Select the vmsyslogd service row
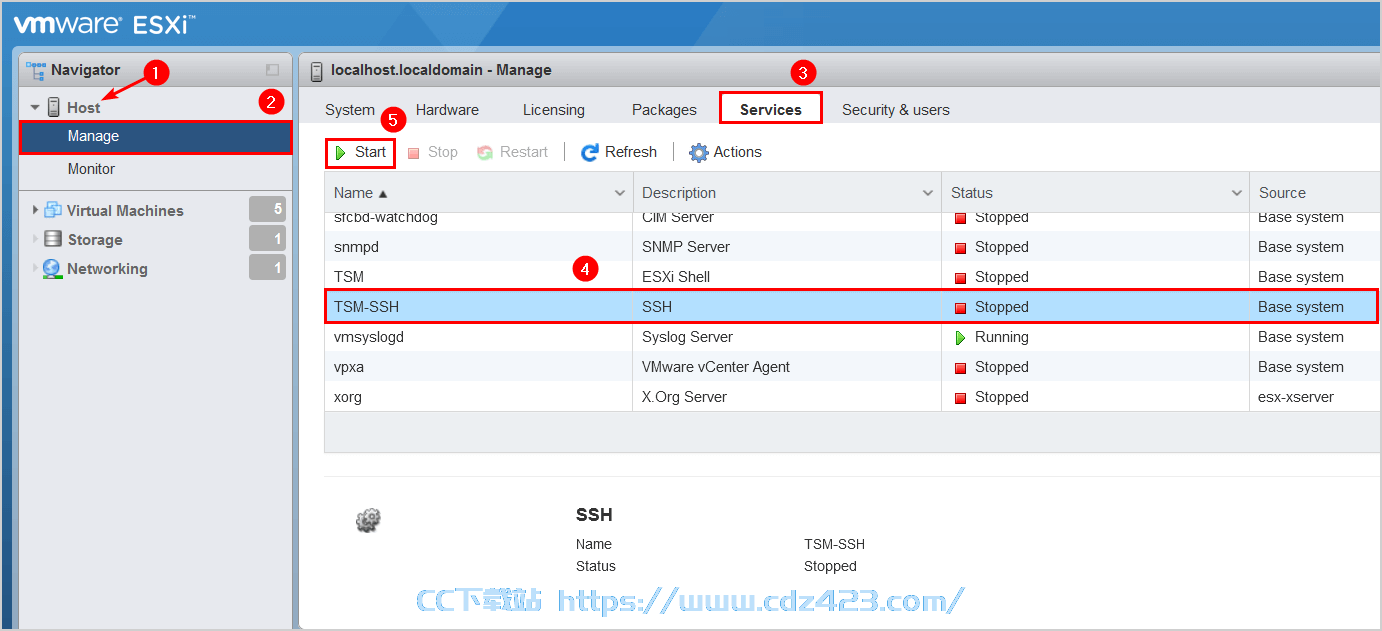The height and width of the screenshot is (631, 1382). [852, 337]
